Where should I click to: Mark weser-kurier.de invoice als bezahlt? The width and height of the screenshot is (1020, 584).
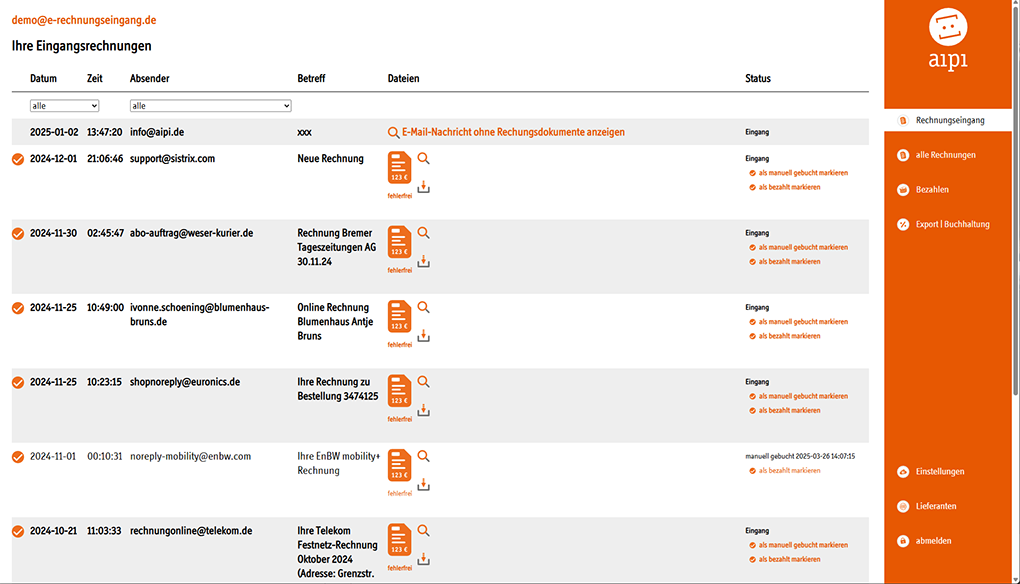789,261
